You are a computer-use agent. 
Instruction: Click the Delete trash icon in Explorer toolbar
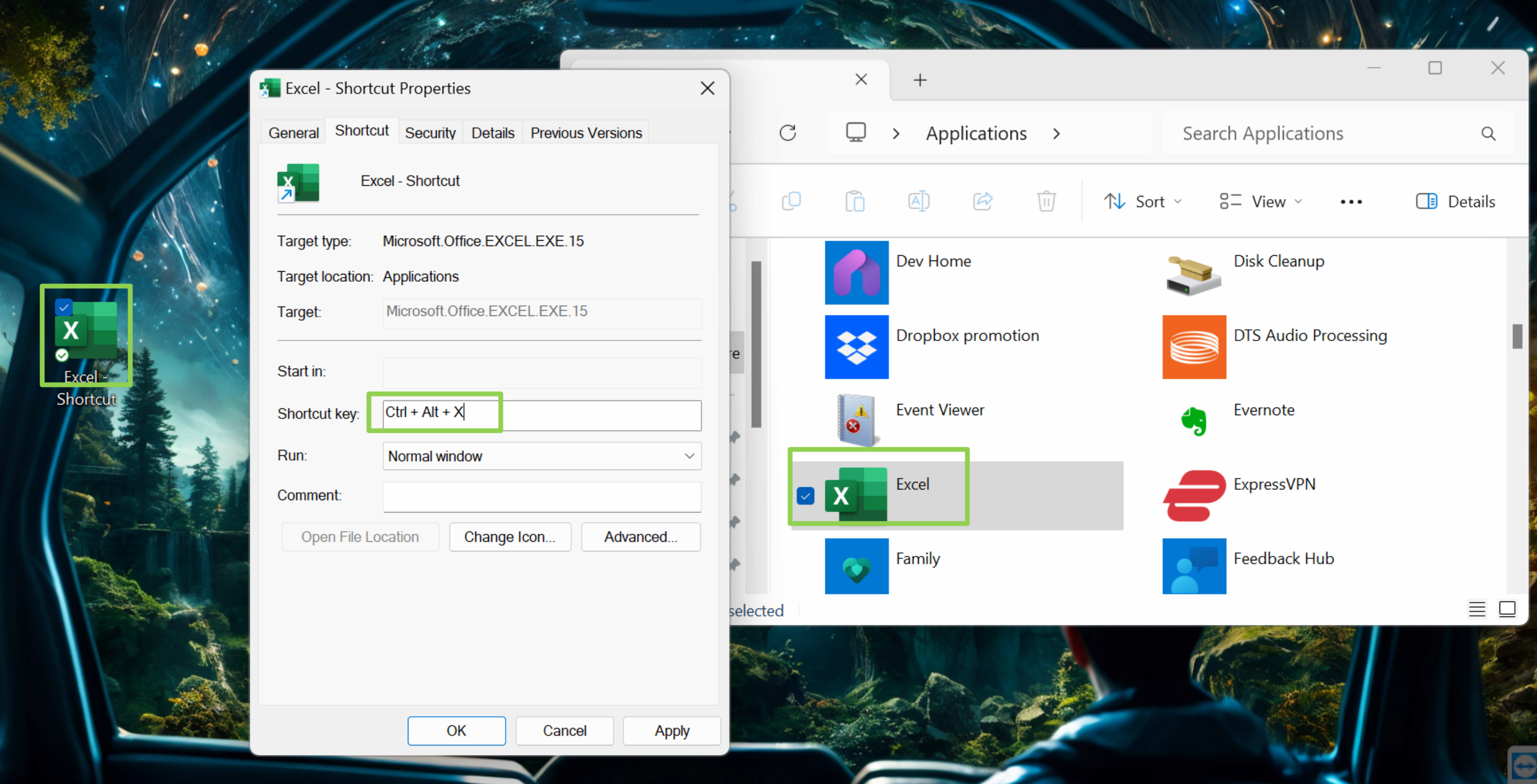click(1046, 202)
